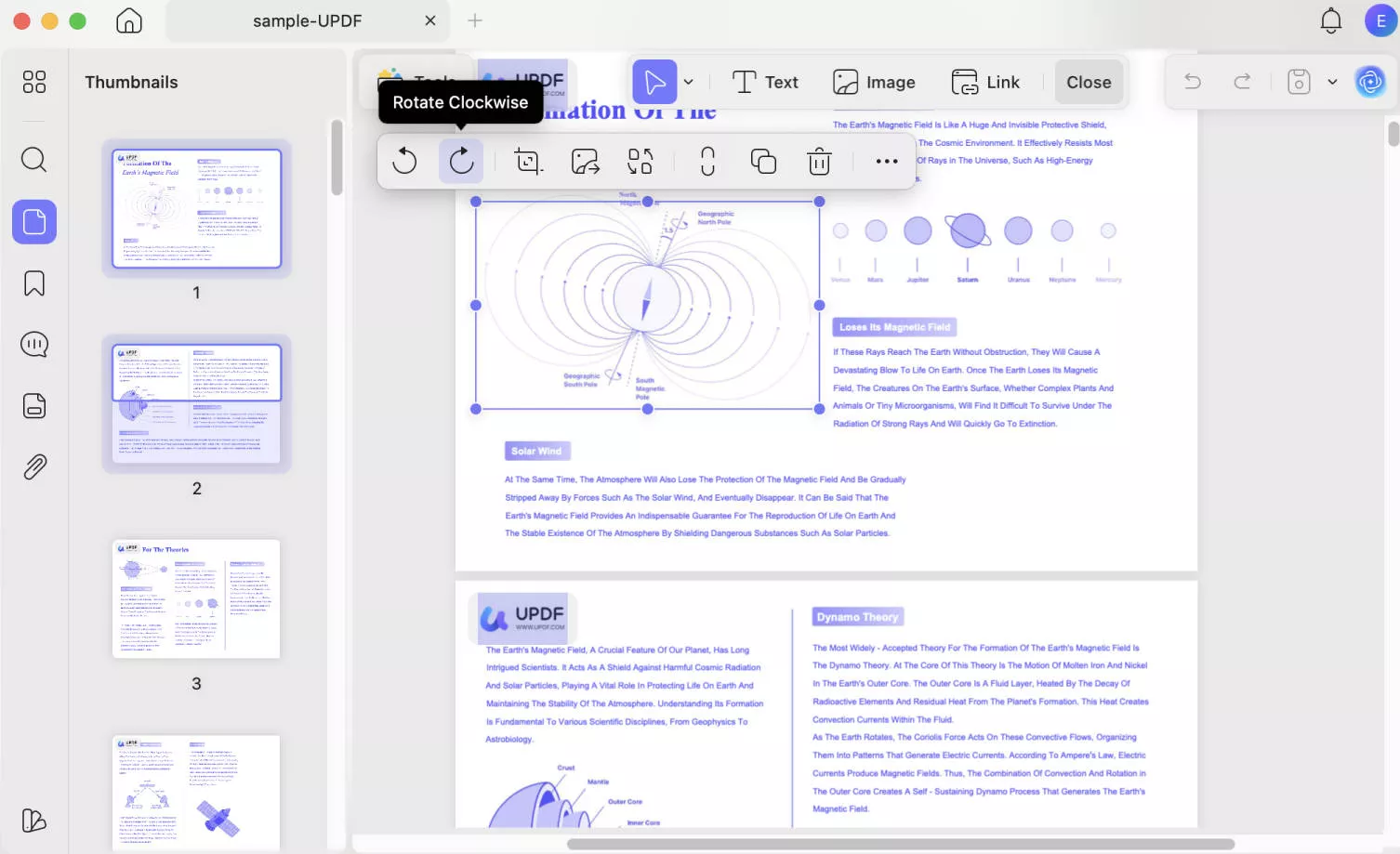Delete the selected image with the trash icon
This screenshot has width=1400, height=854.
(x=818, y=160)
